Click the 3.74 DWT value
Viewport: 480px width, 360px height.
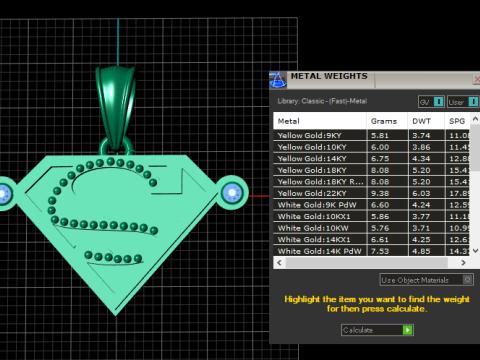click(x=421, y=135)
